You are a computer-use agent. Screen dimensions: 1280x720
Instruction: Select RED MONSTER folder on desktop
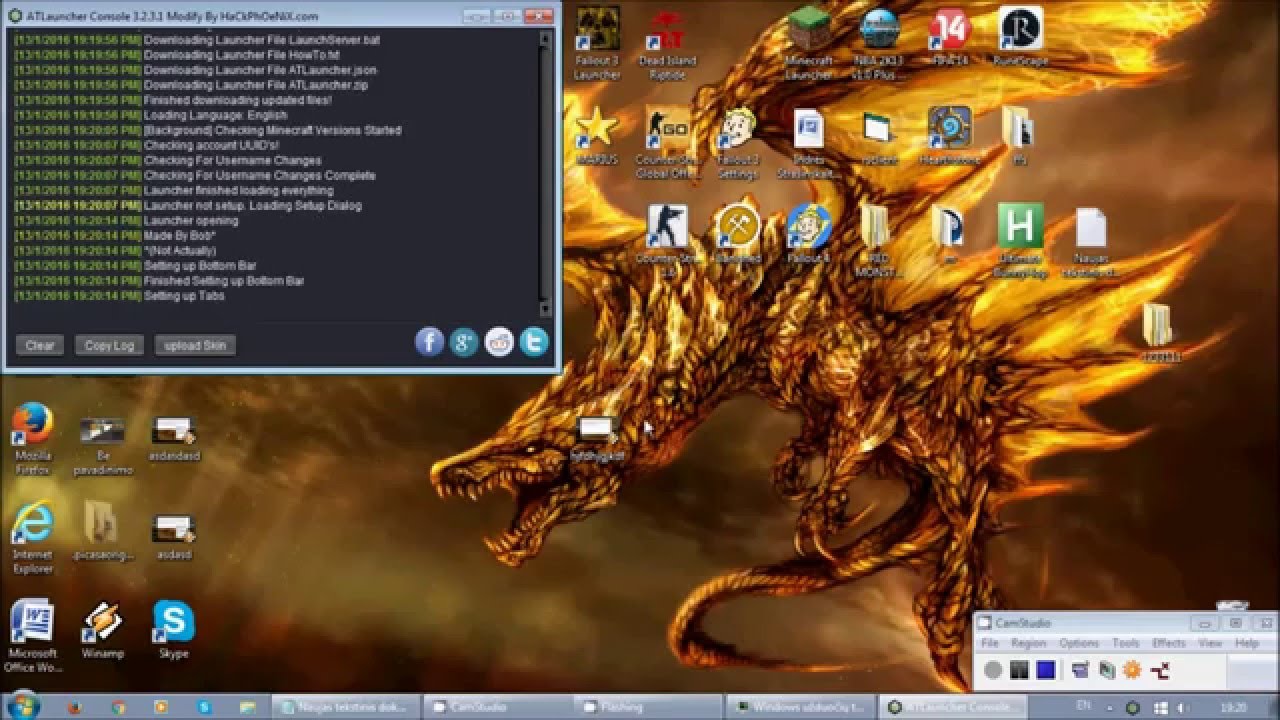coord(879,240)
